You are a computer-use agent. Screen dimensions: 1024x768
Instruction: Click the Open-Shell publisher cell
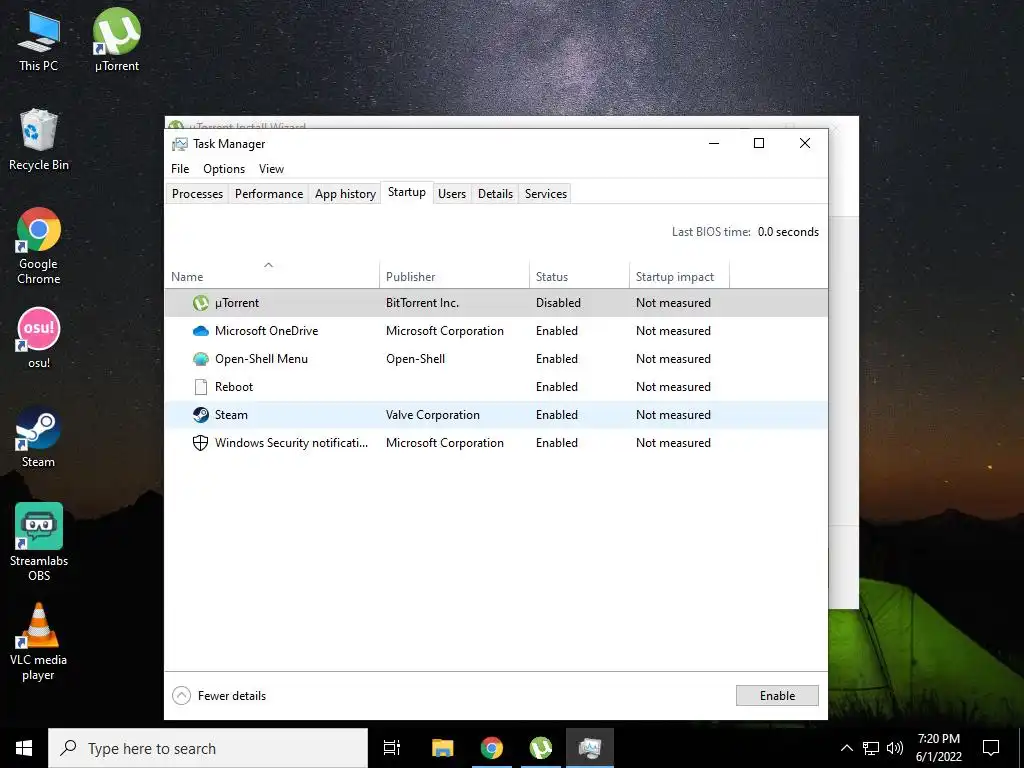click(415, 359)
